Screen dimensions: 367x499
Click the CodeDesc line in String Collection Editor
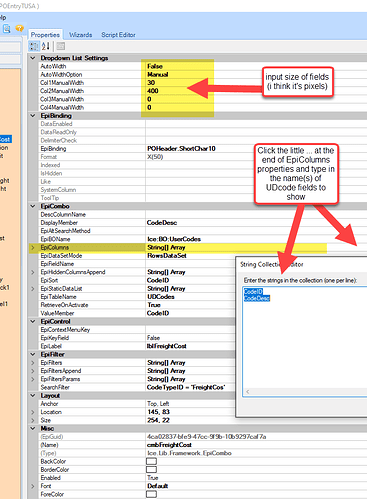257,298
